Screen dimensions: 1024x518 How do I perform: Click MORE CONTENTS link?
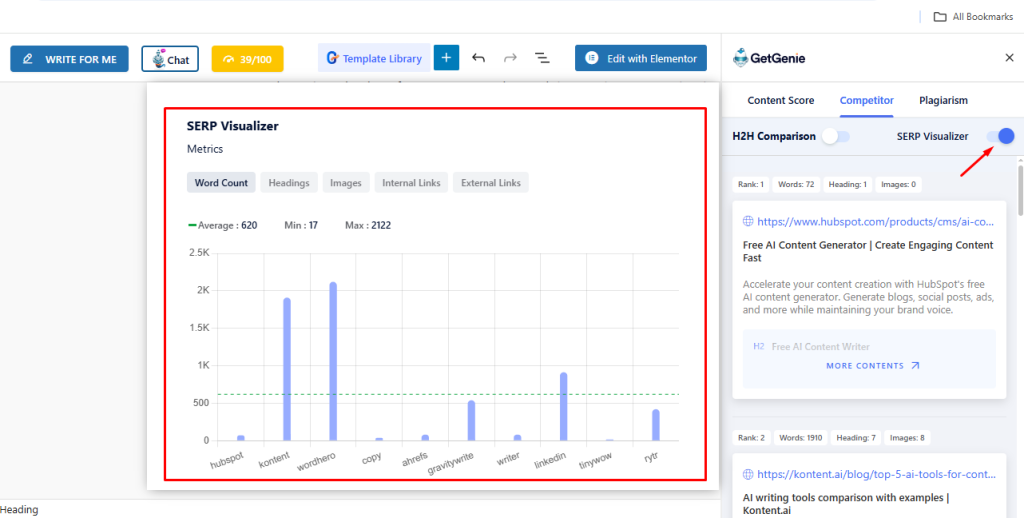(x=872, y=366)
